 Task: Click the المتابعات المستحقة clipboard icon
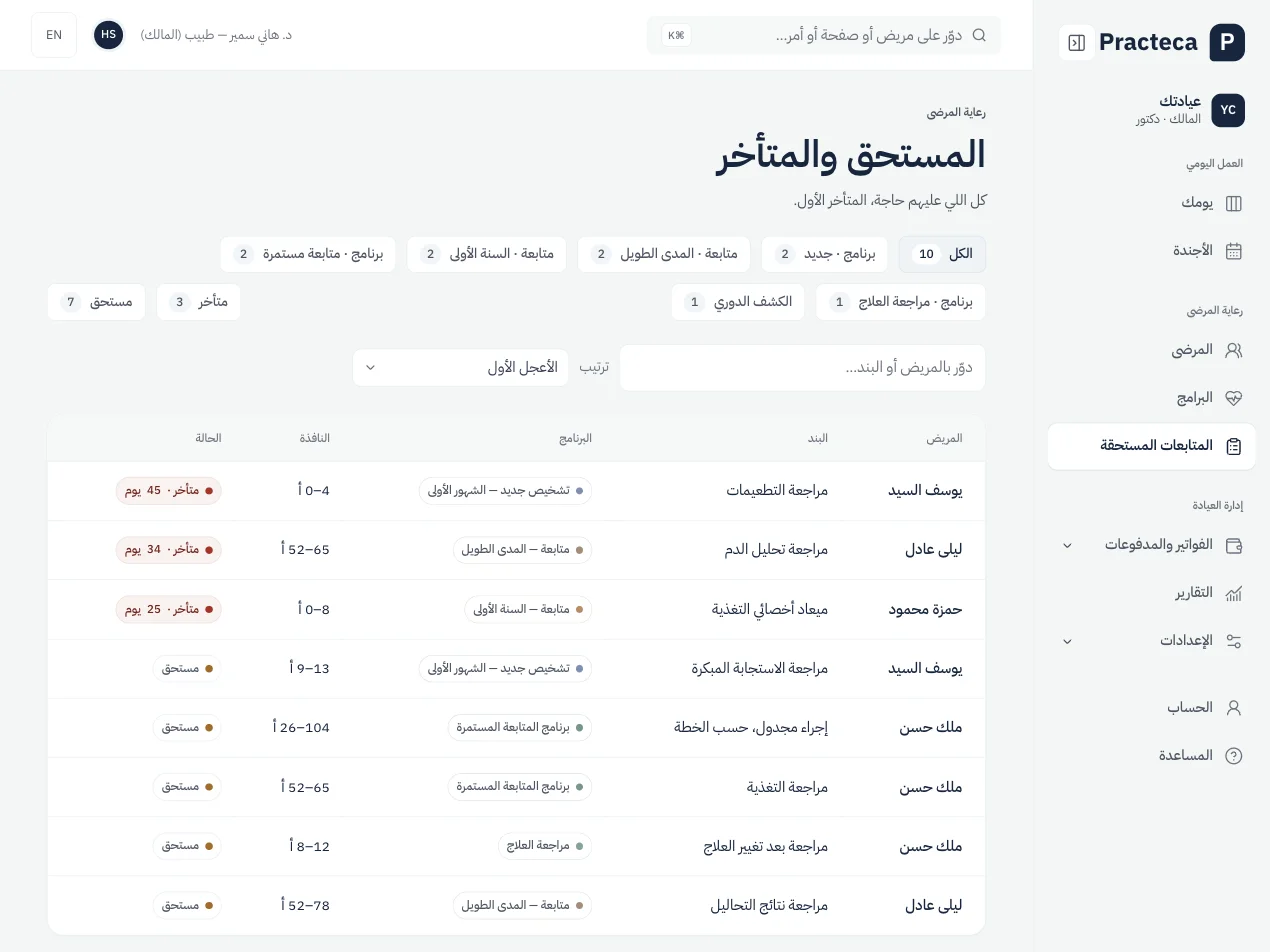click(1234, 446)
